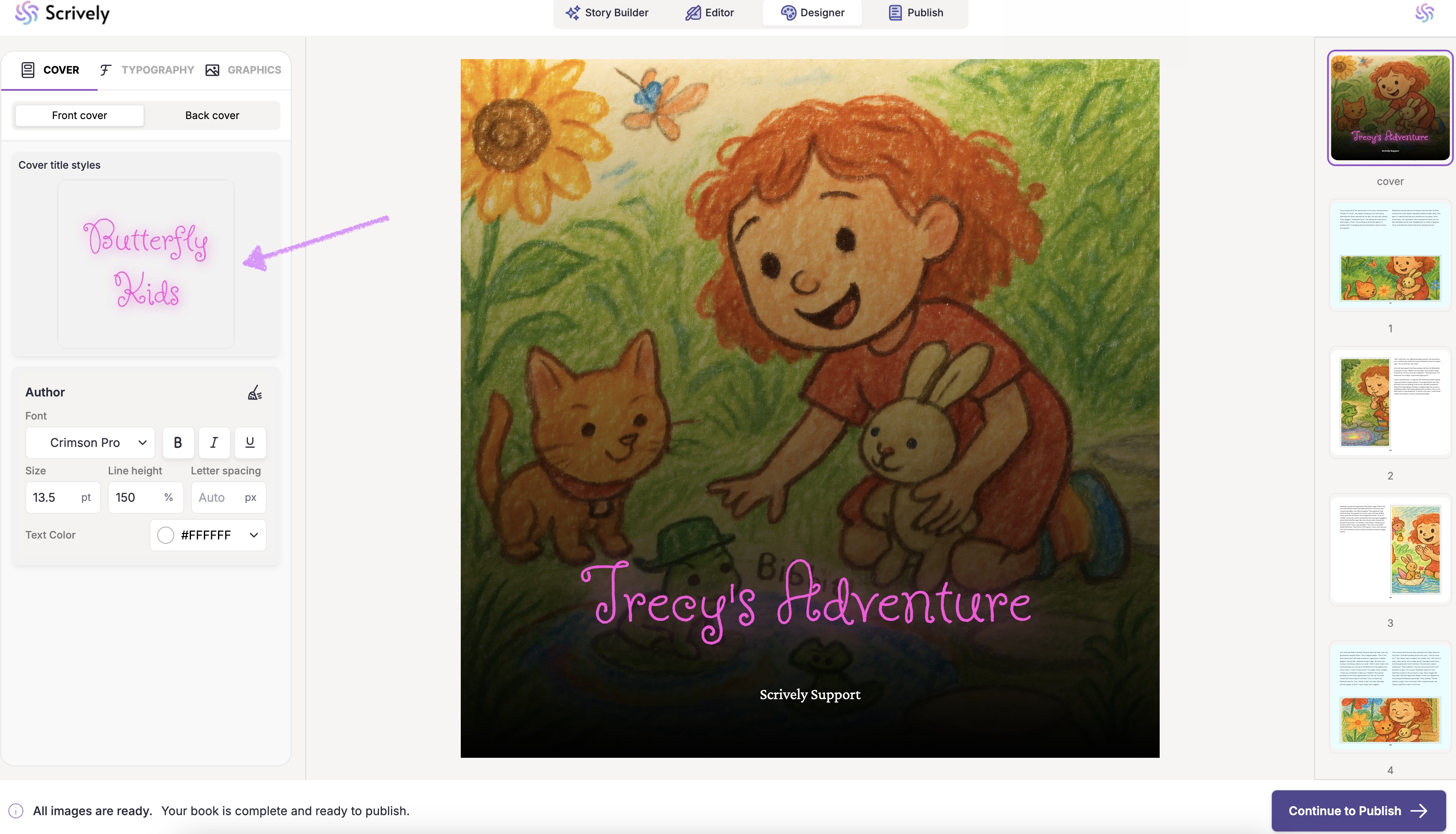Toggle italic for author text
This screenshot has width=1456, height=834.
pos(214,442)
